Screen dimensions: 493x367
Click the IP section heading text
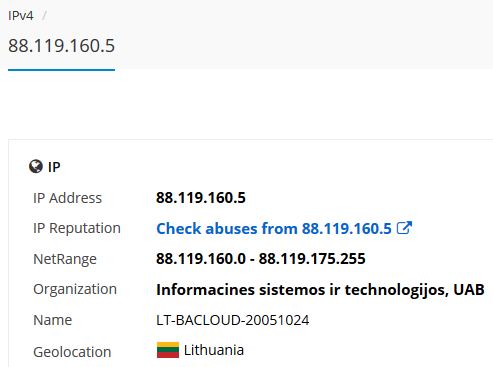[54, 167]
